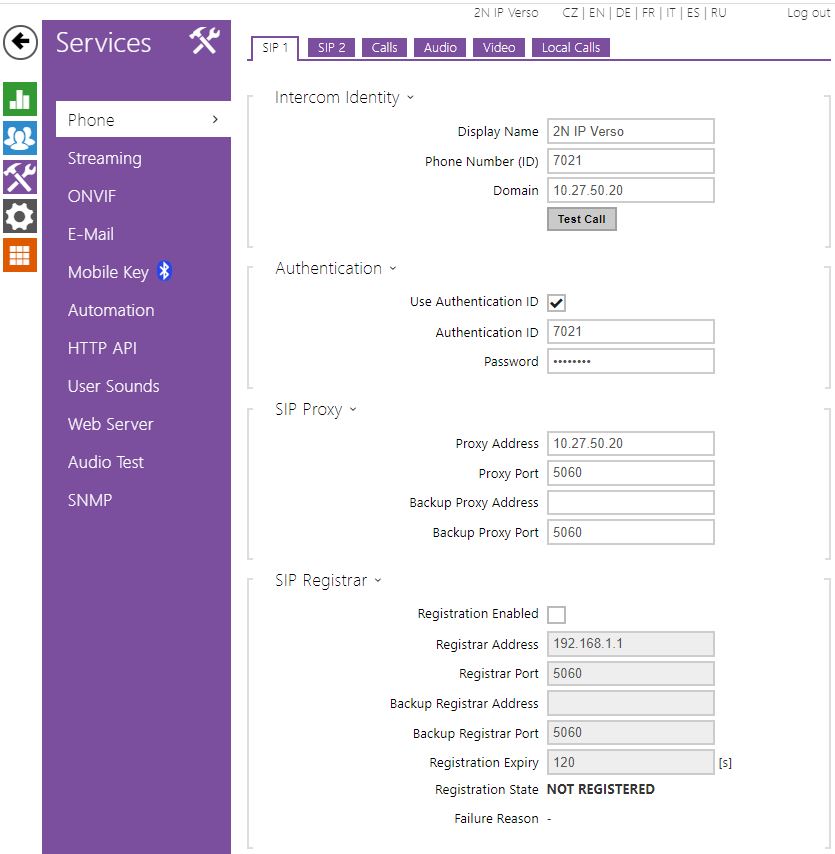Switch to the SIP 2 tab
Screen dimensions: 835x854
(331, 47)
